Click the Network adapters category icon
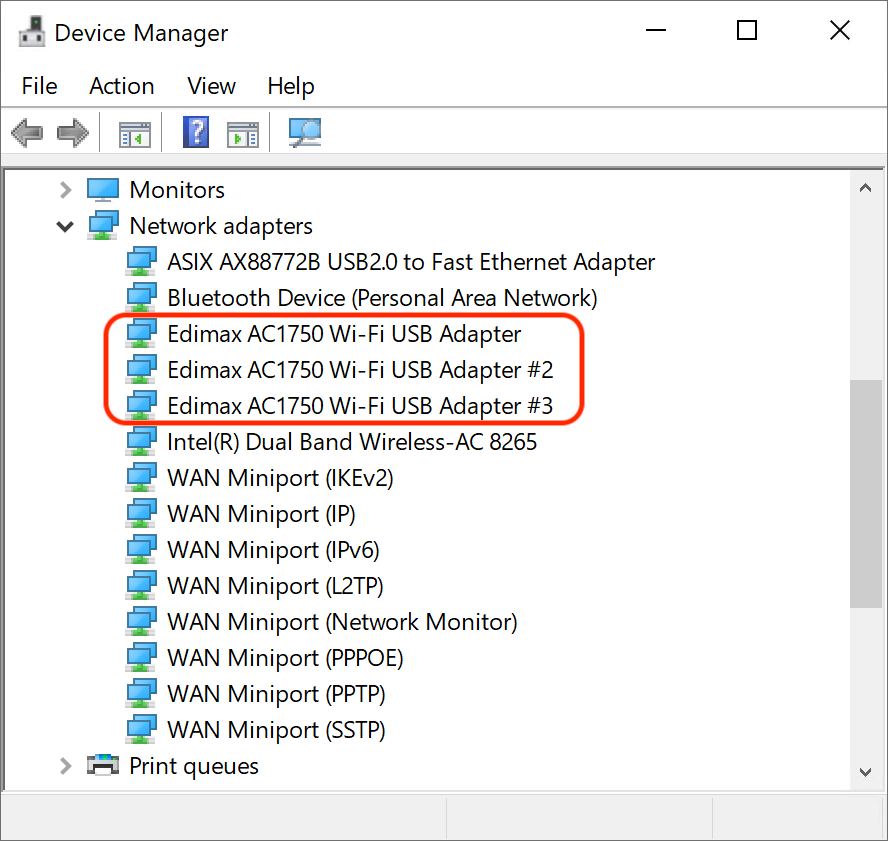 (103, 225)
